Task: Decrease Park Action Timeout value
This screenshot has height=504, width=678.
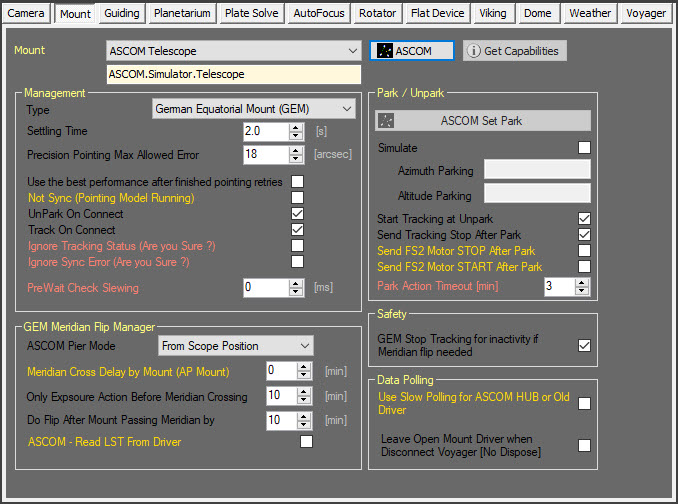Action: coord(582,290)
